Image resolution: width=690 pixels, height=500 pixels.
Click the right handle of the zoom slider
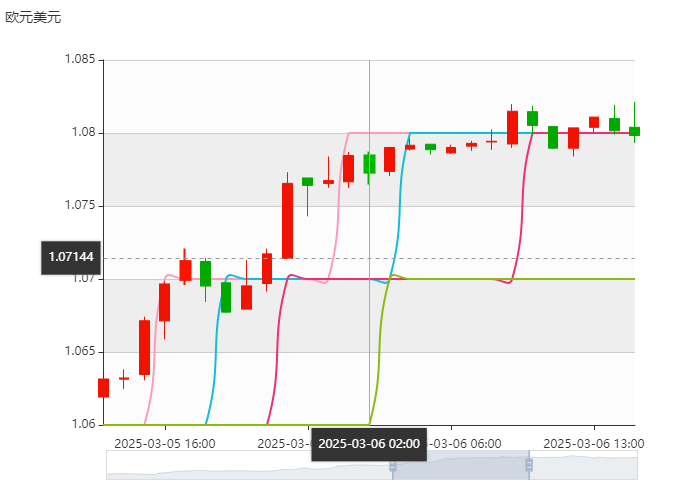[x=529, y=466]
